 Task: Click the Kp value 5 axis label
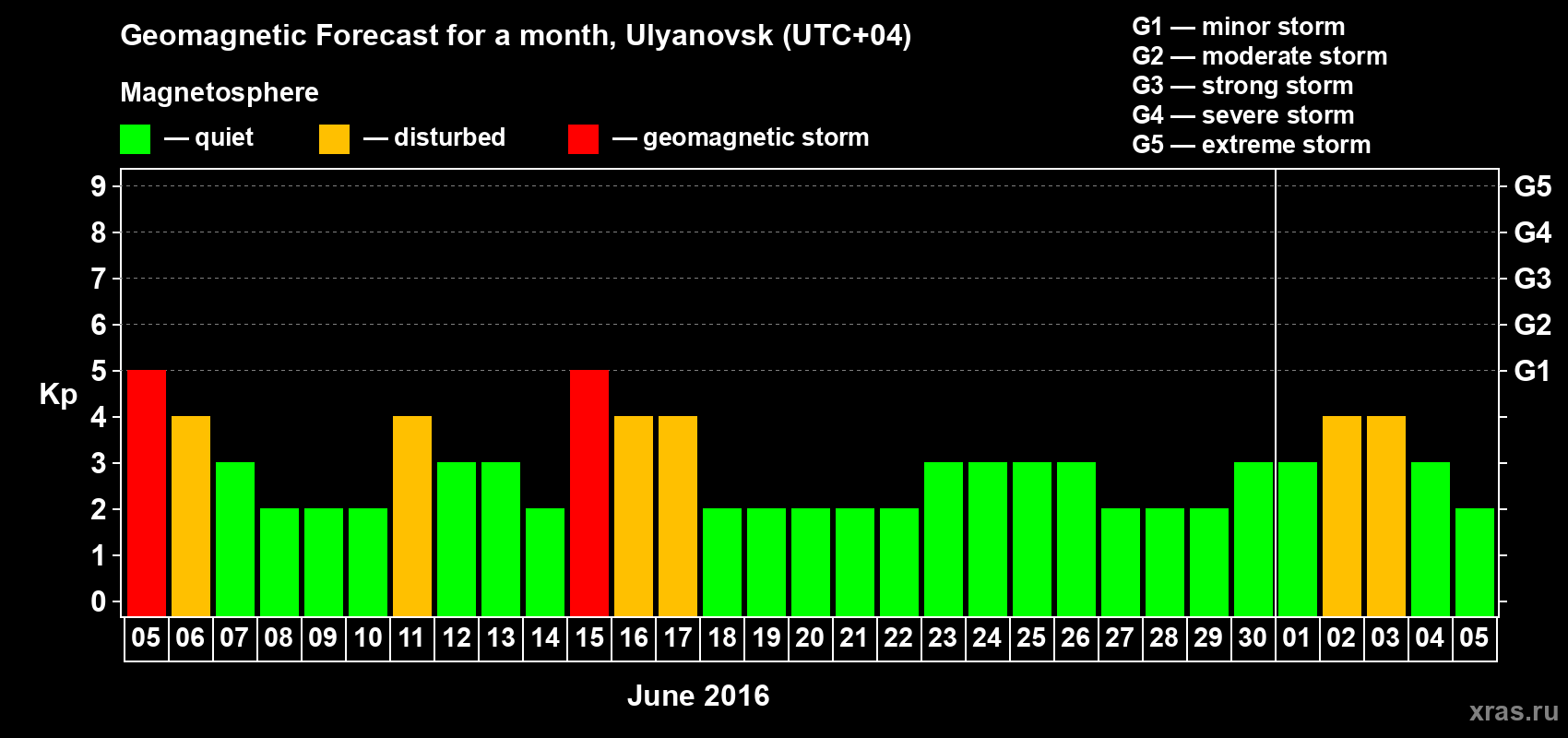click(x=99, y=371)
